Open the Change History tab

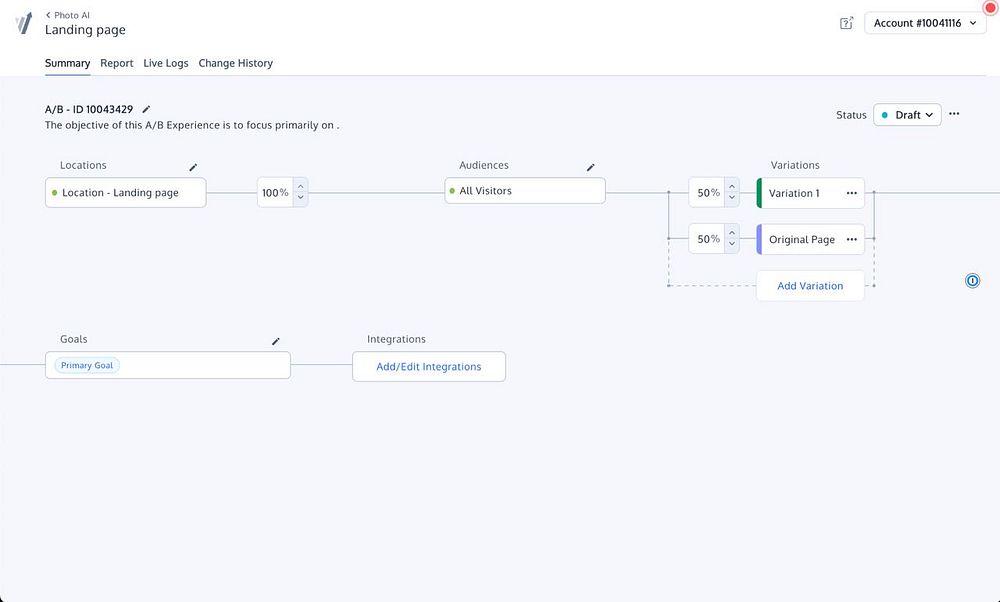coord(235,63)
